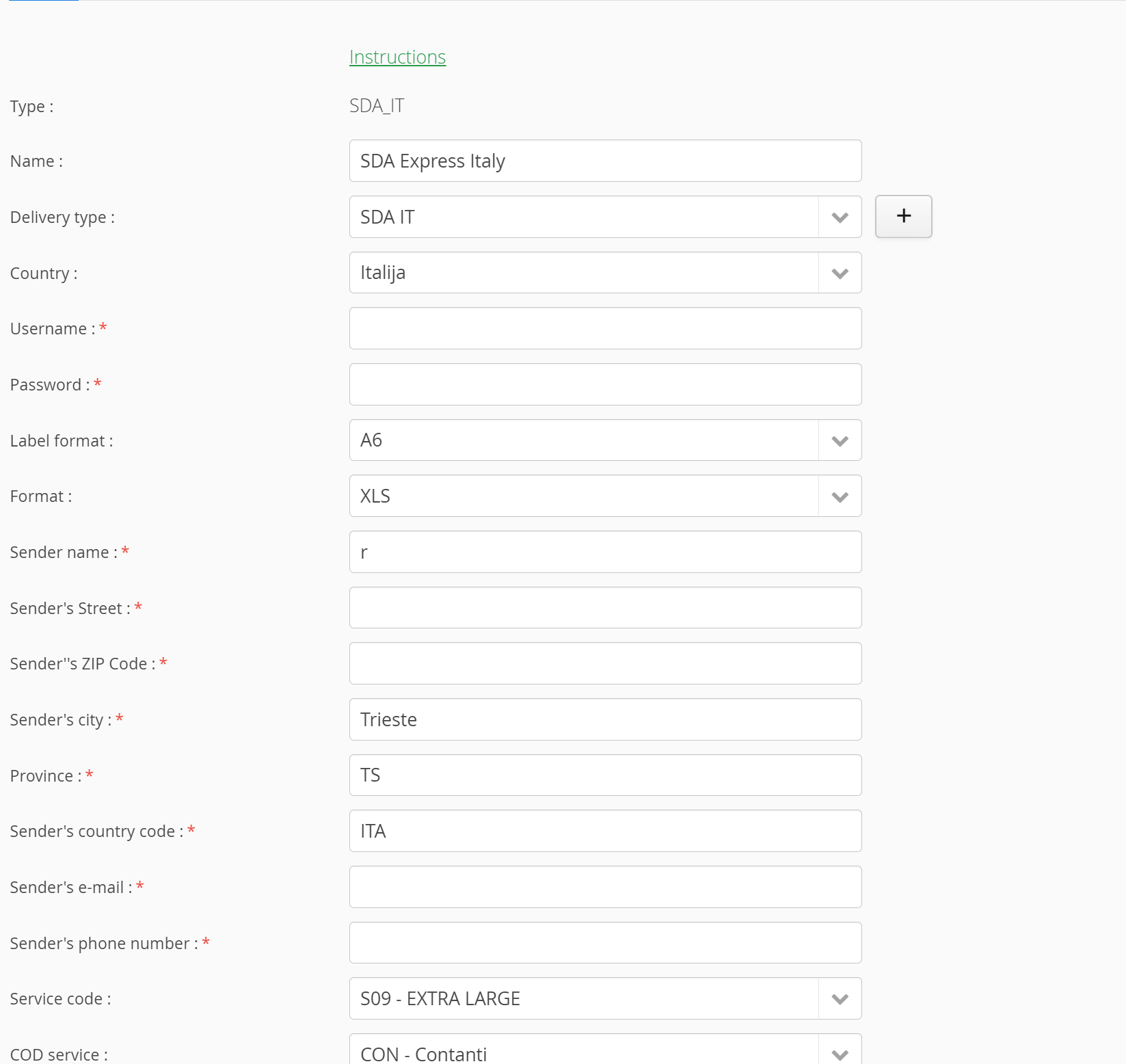Focus the Password input field
The image size is (1126, 1064).
605,384
